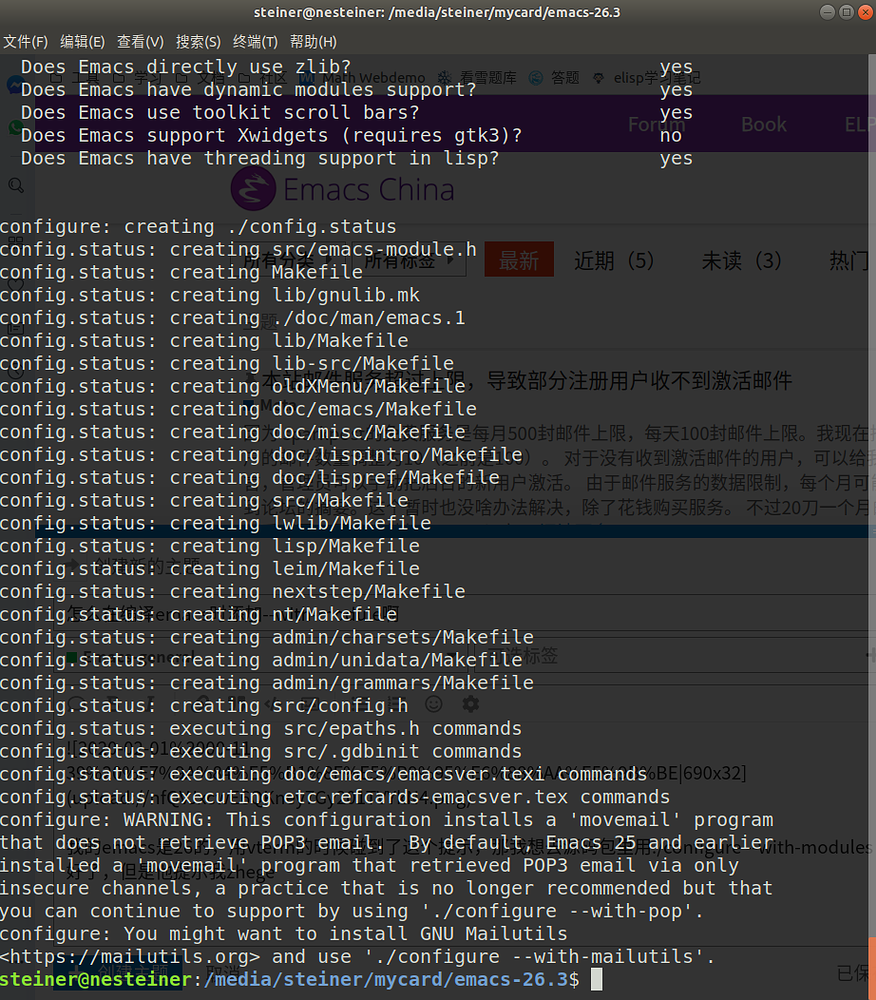Click the line 'Does Emacs directly use zlib?'
876x1000 pixels.
[x=186, y=67]
